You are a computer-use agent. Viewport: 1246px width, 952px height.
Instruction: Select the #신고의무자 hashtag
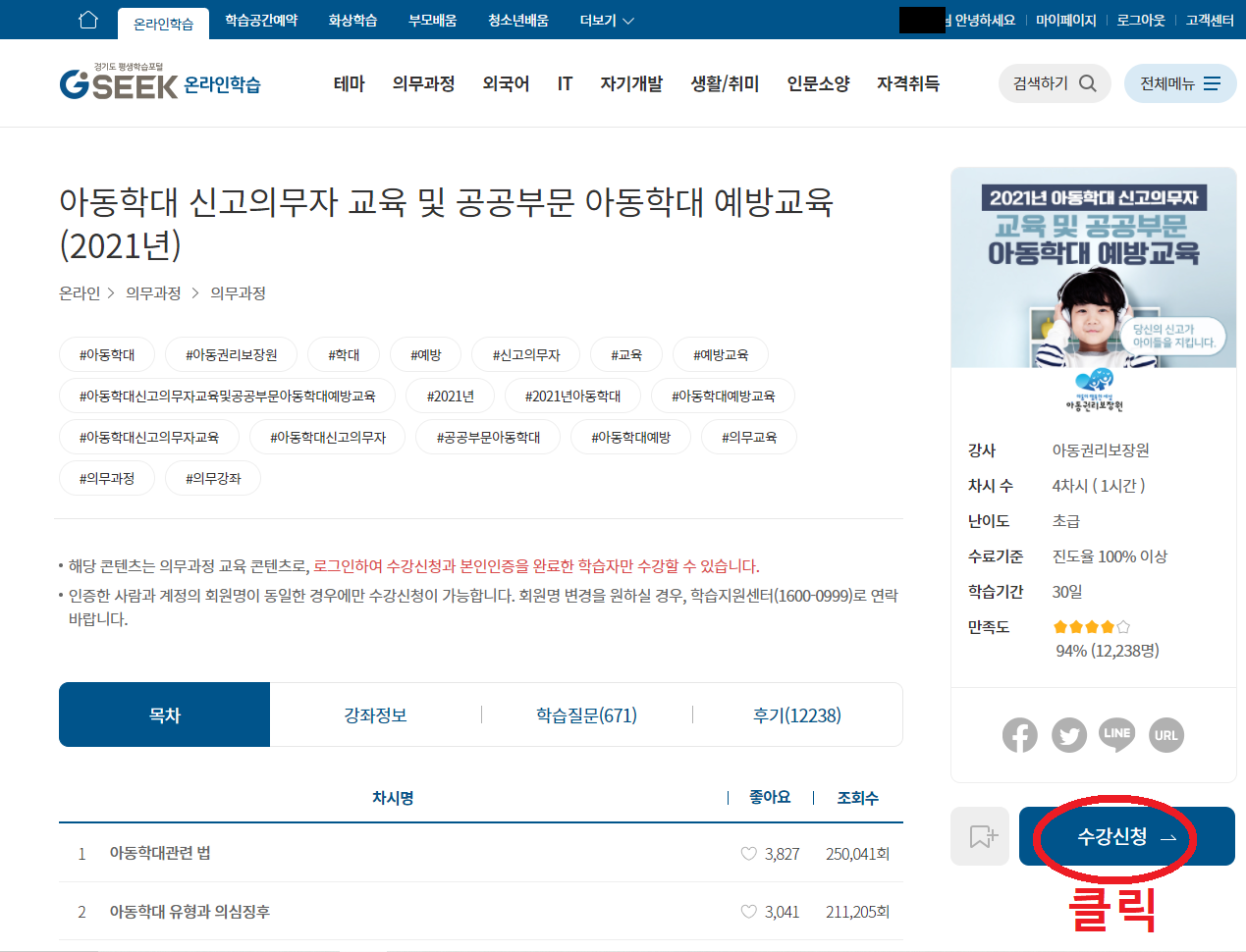pyautogui.click(x=524, y=354)
